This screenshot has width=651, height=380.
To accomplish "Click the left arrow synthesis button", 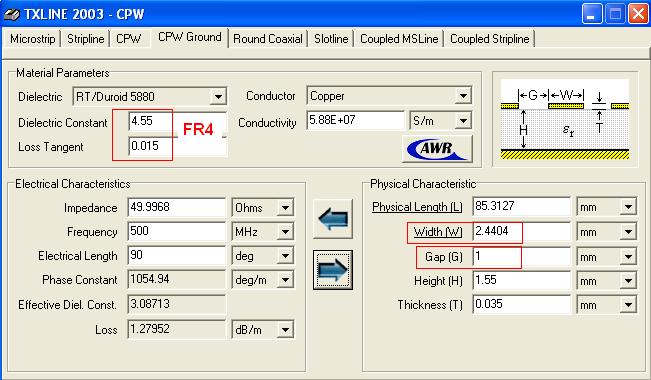I will 333,218.
